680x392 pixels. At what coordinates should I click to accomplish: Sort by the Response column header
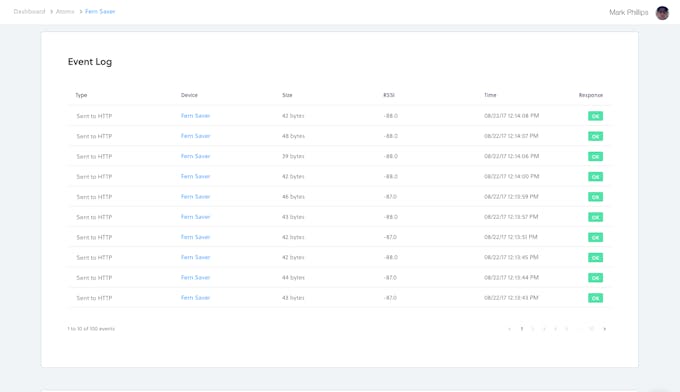(591, 95)
